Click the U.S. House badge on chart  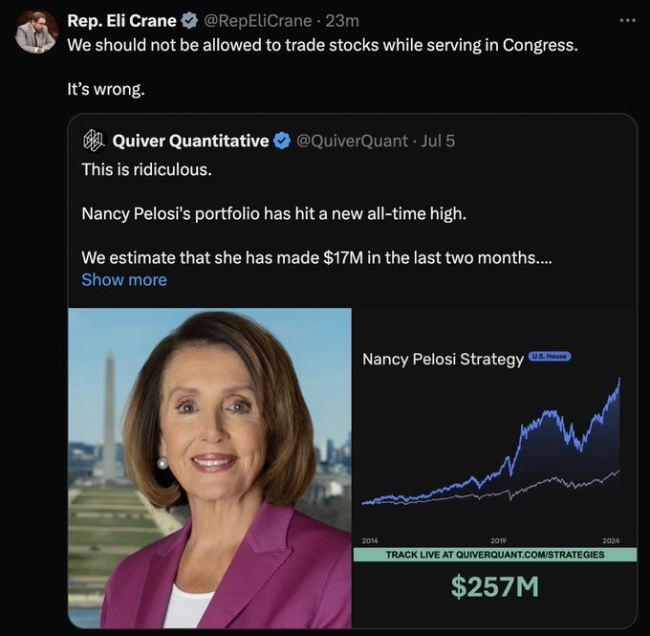coord(549,356)
